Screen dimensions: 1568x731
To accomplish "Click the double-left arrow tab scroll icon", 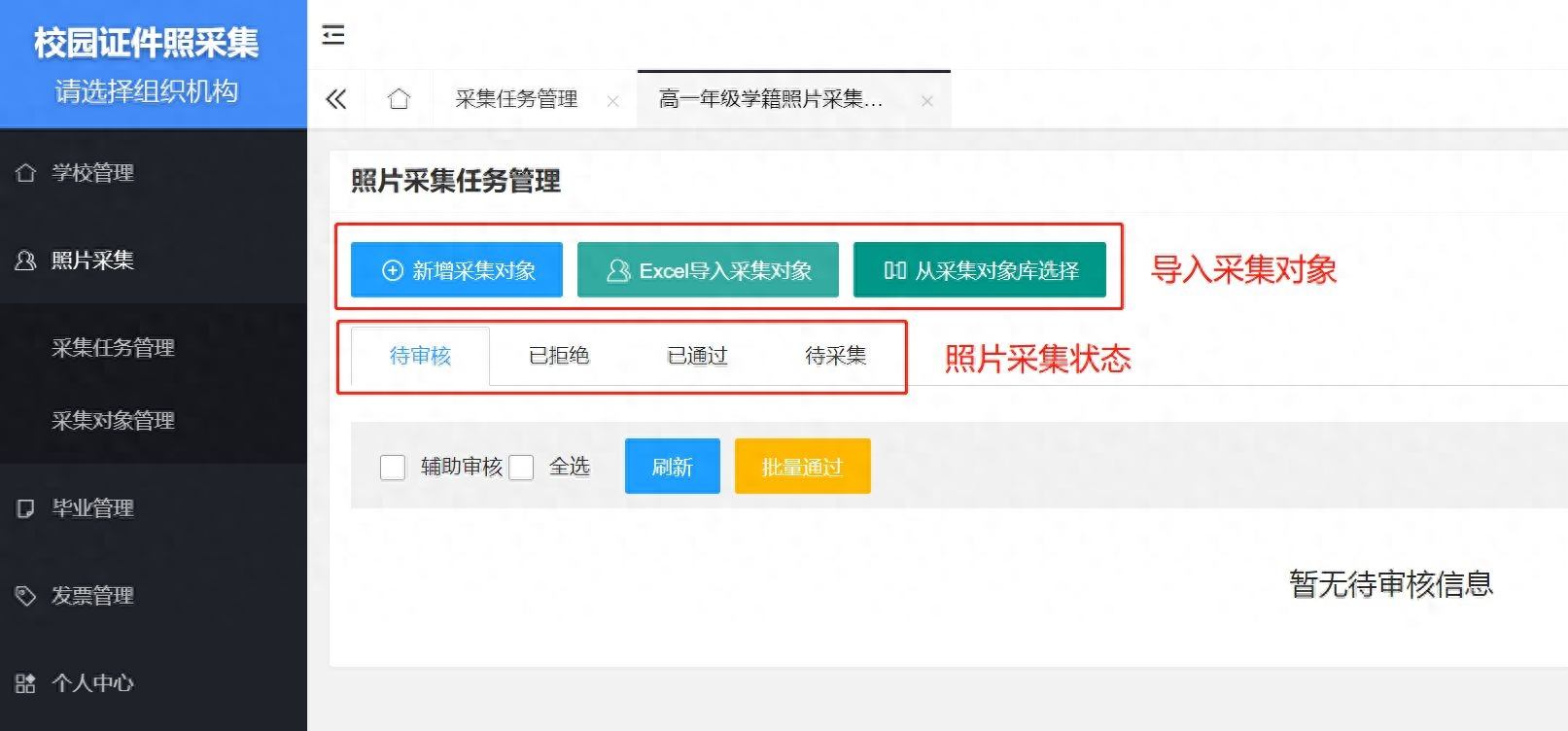I will coord(336,99).
